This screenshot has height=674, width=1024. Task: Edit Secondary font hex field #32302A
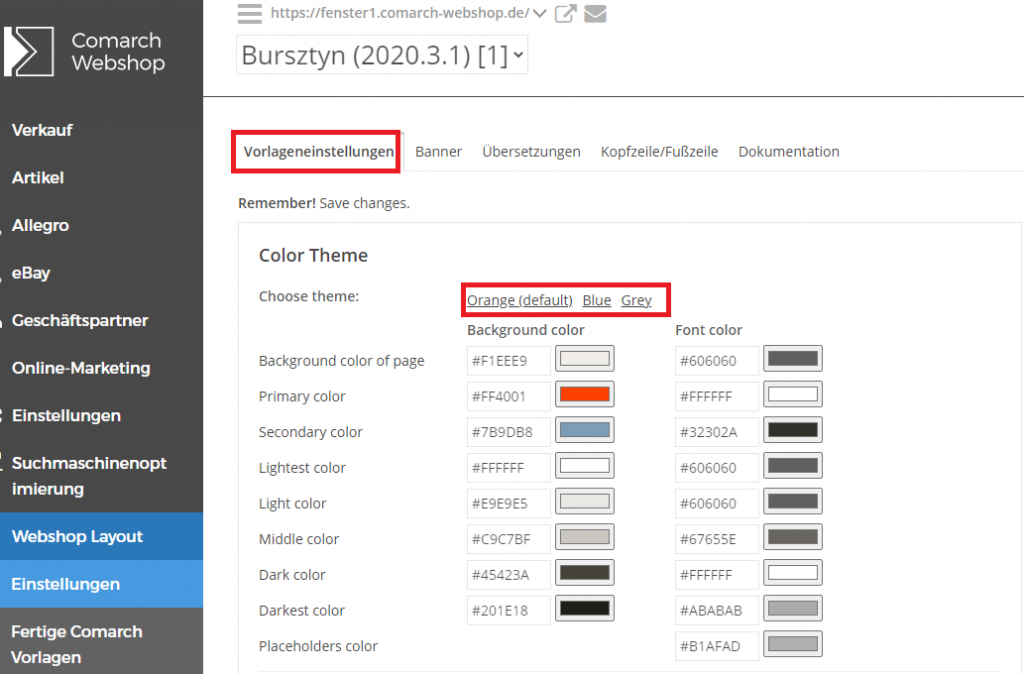point(717,432)
